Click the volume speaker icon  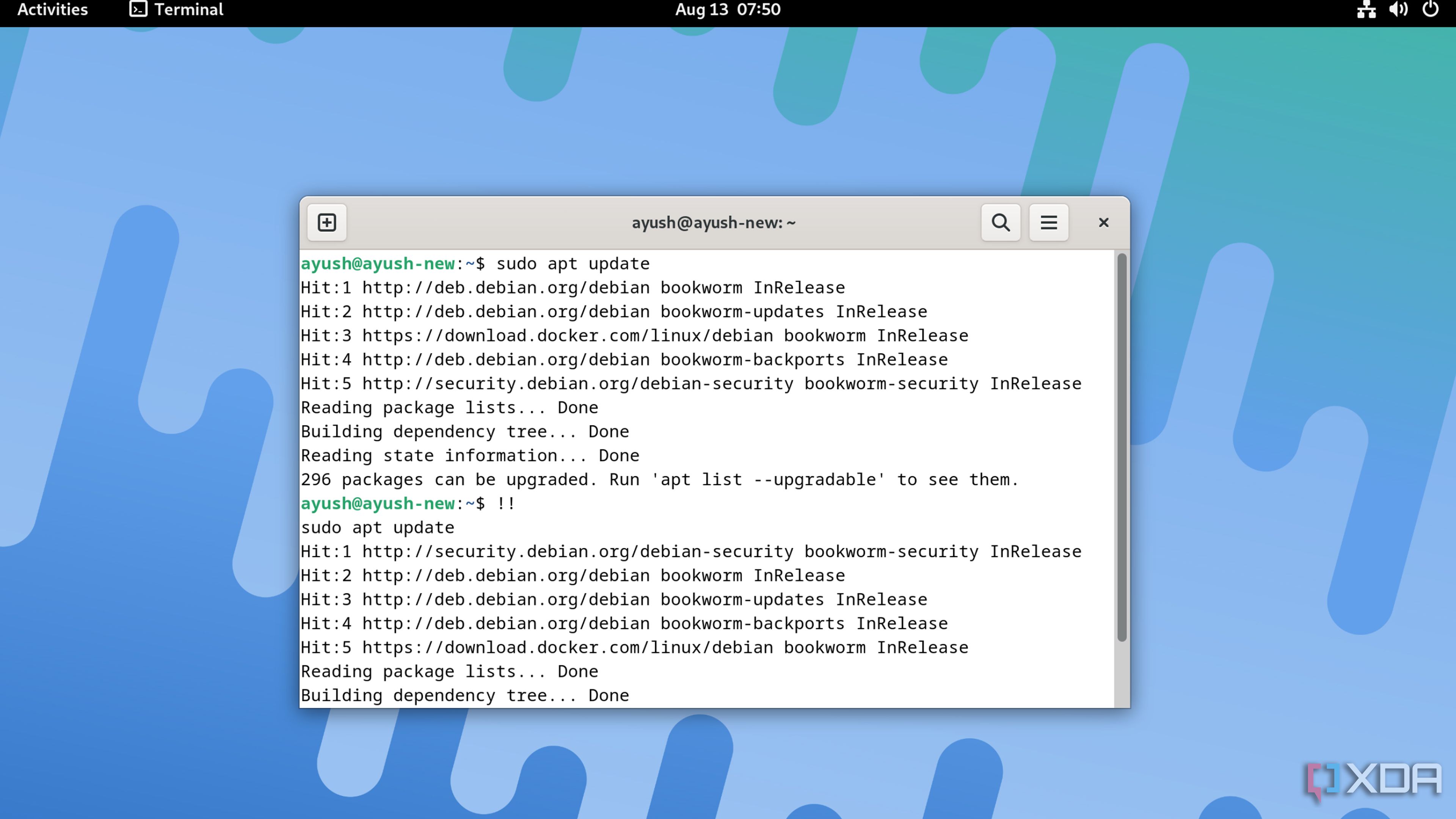[x=1398, y=9]
